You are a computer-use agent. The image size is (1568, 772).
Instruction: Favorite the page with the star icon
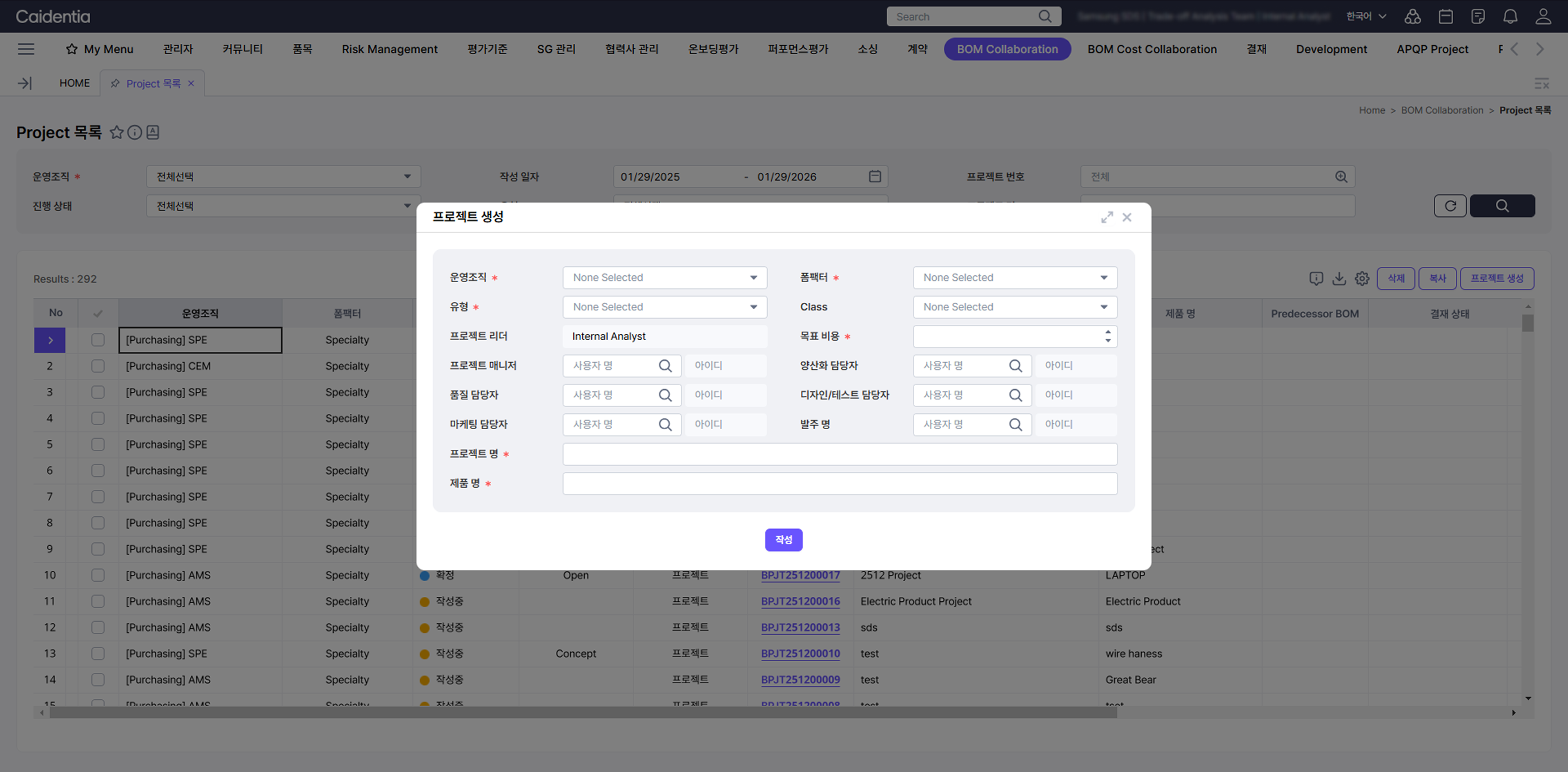pyautogui.click(x=116, y=132)
